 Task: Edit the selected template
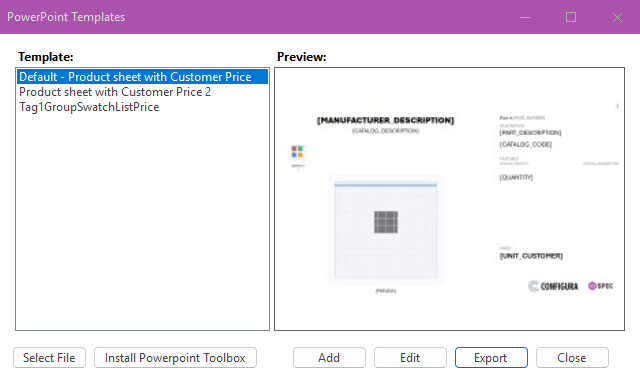click(x=410, y=358)
